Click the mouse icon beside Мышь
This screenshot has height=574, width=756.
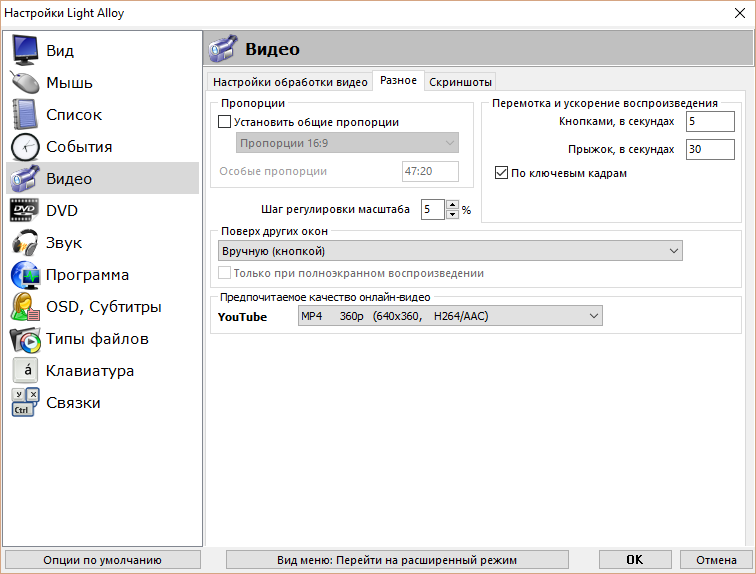click(x=25, y=82)
